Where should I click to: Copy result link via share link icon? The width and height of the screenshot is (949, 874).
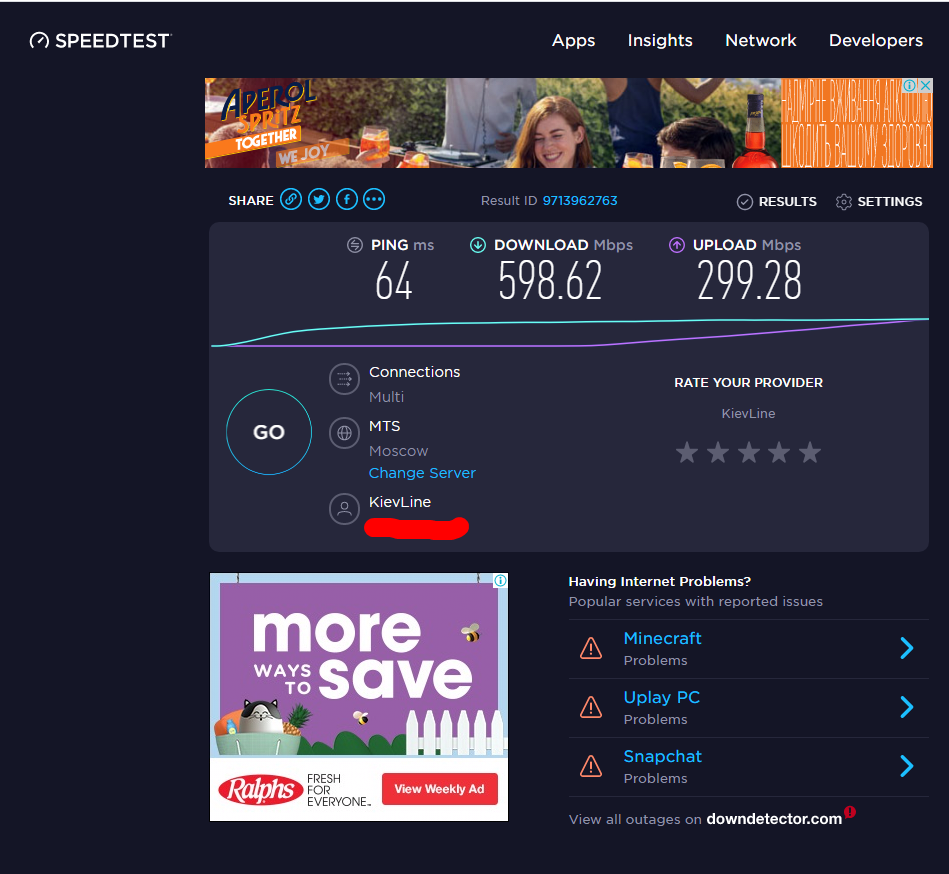click(291, 199)
